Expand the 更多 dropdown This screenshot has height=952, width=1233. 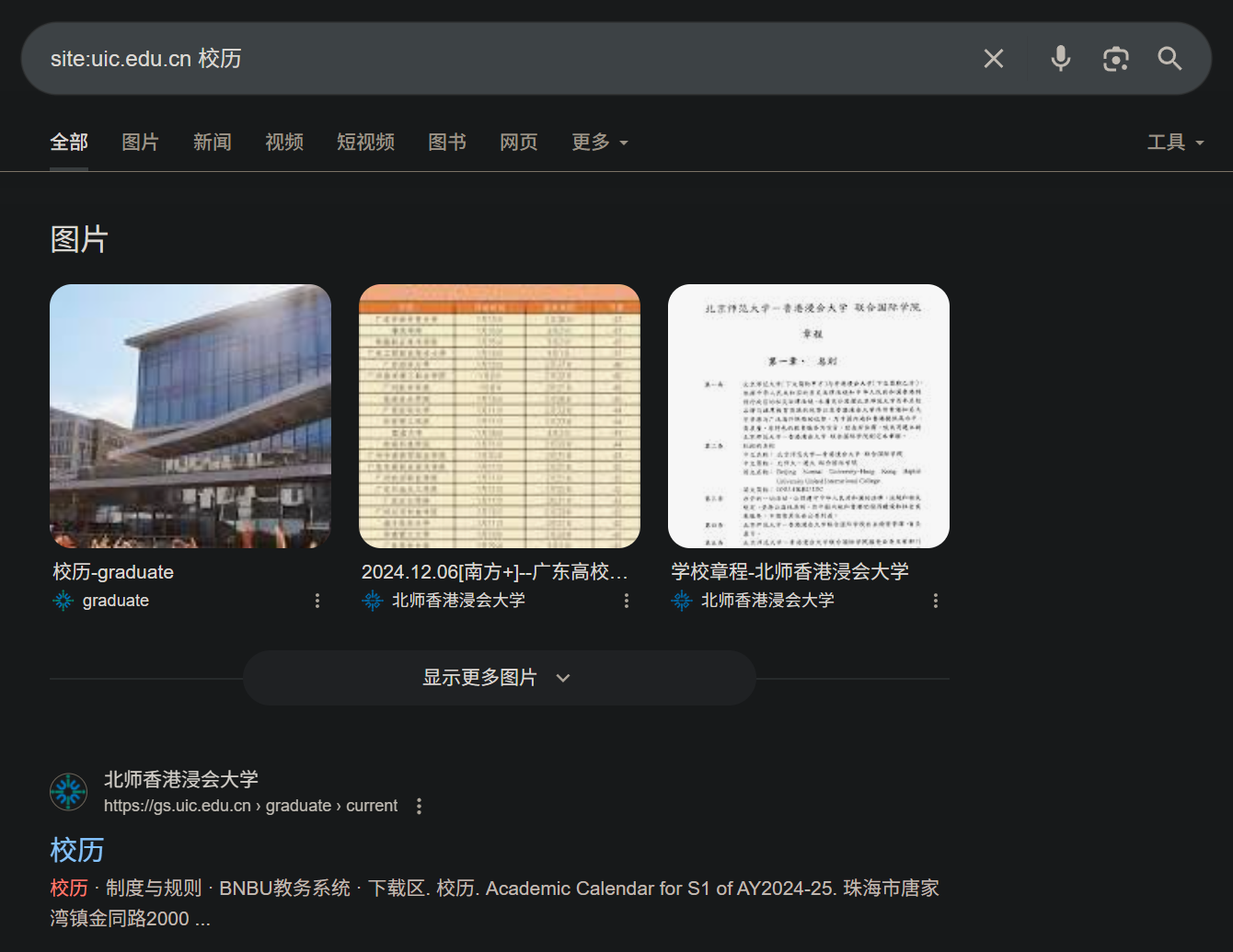pyautogui.click(x=600, y=142)
